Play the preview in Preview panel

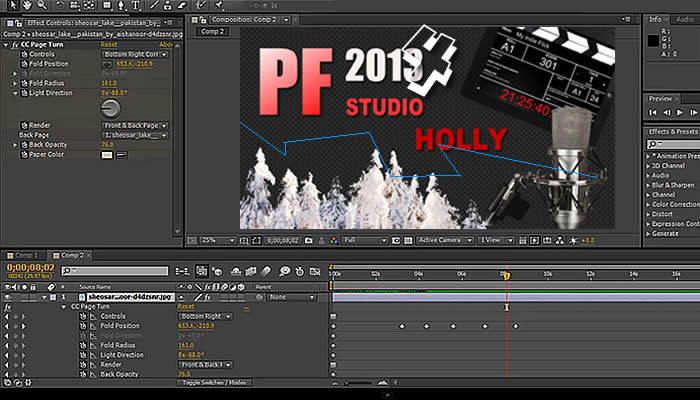(679, 112)
